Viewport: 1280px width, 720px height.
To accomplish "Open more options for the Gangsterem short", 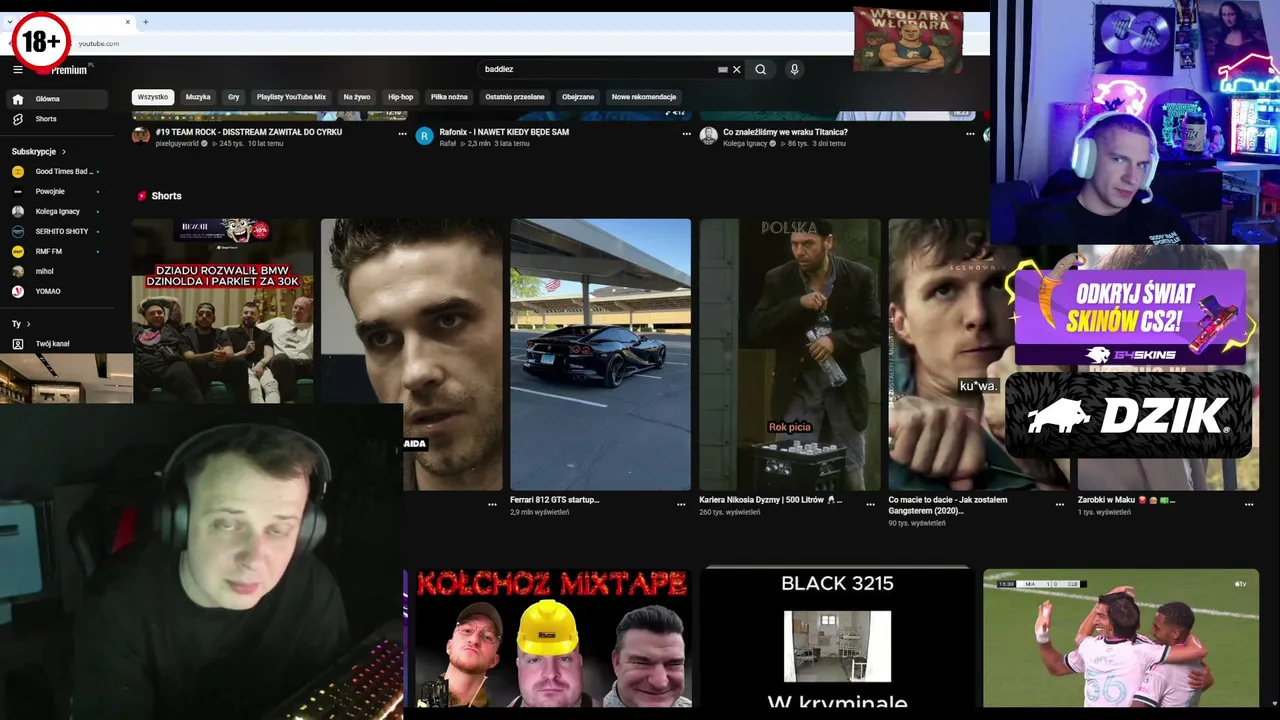I will pos(1060,504).
